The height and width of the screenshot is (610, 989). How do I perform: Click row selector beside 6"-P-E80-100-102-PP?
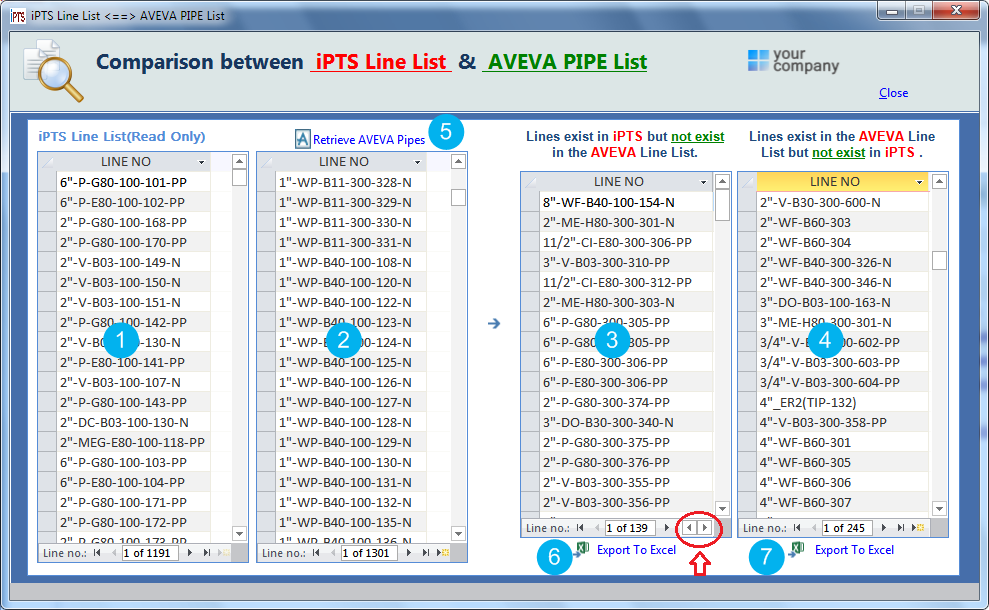click(x=47, y=202)
